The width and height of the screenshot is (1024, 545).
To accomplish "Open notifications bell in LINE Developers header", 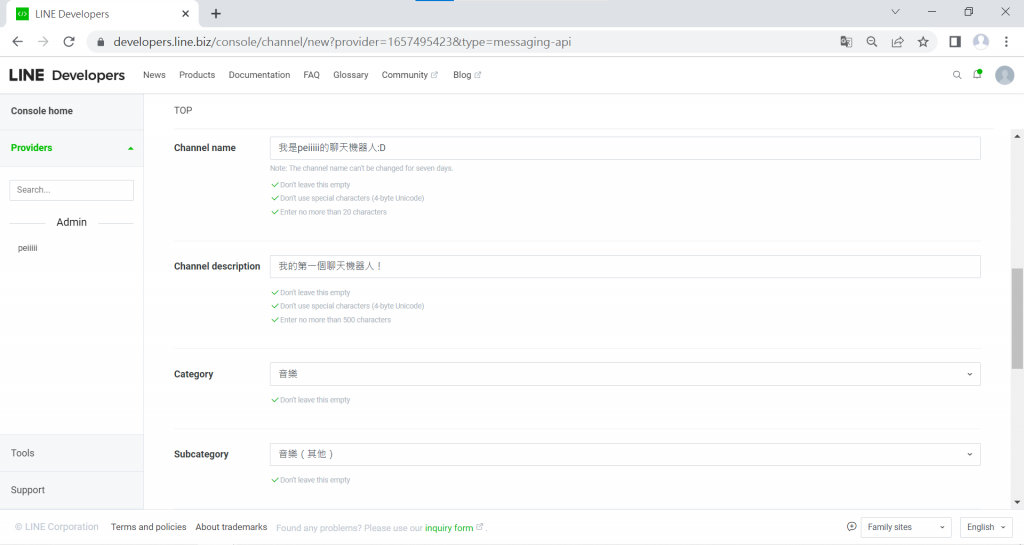I will click(978, 74).
